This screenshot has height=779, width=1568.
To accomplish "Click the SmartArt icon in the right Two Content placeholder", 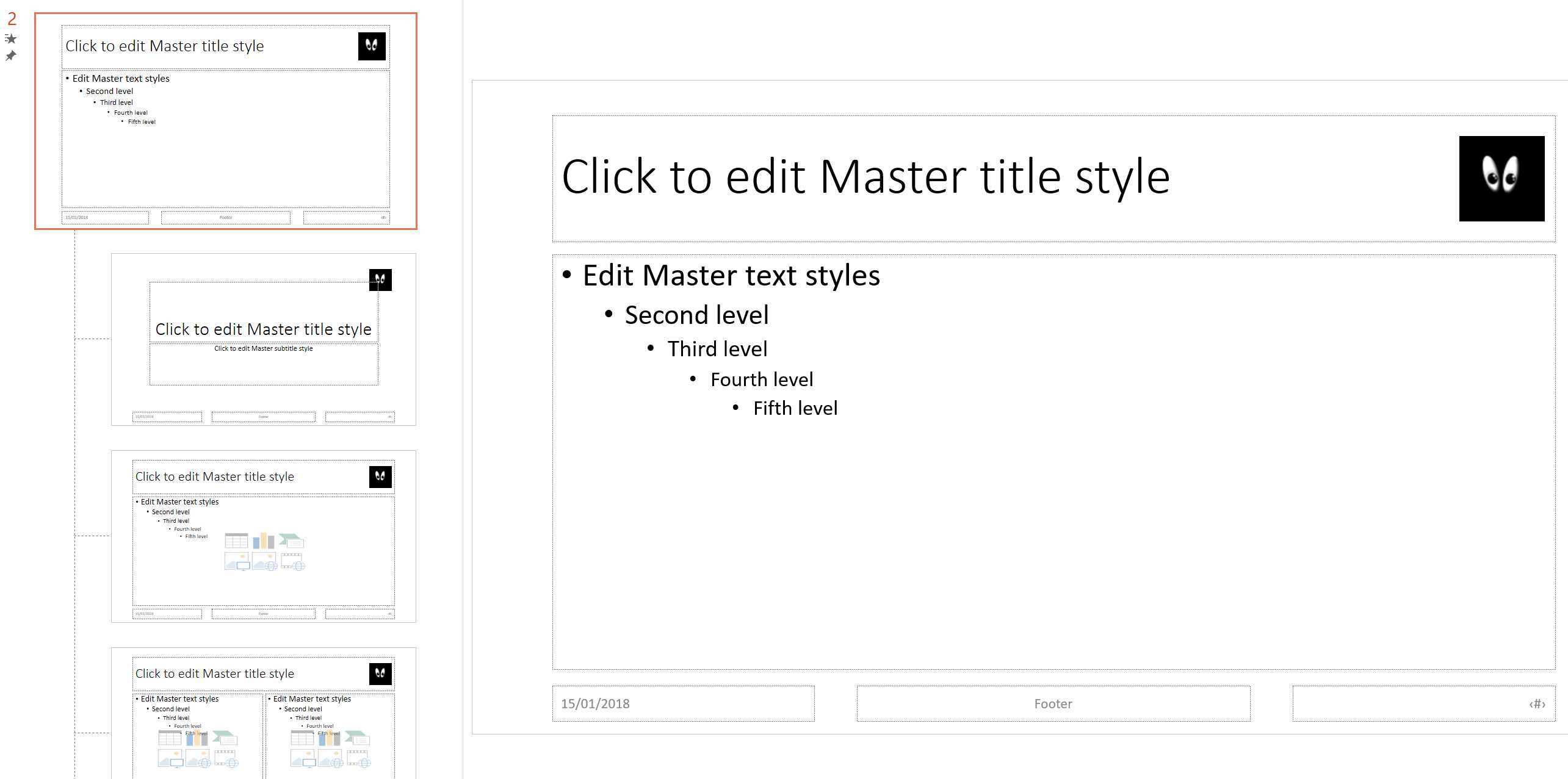I will point(356,739).
